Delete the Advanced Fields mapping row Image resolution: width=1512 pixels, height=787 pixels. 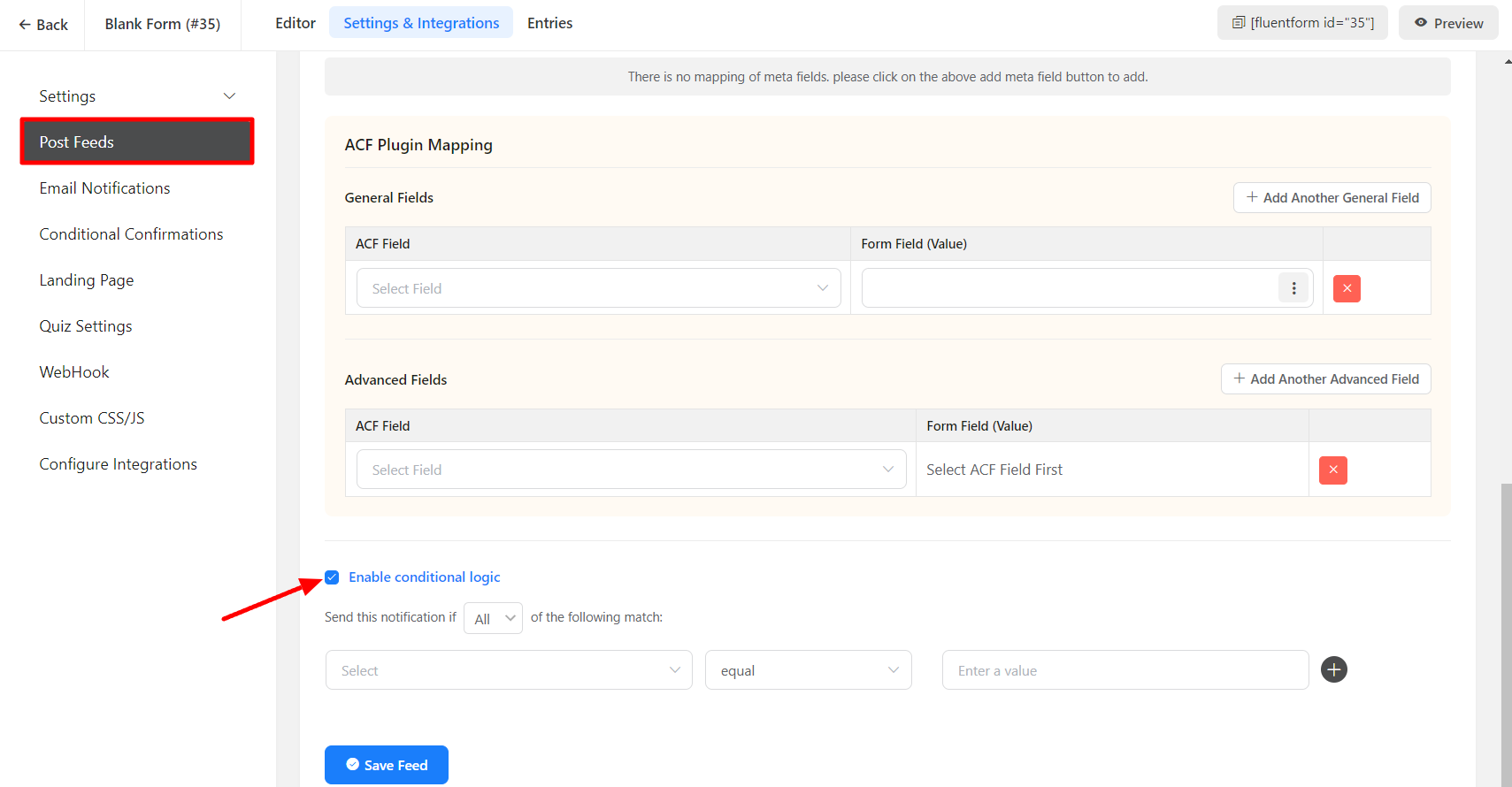[x=1332, y=470]
